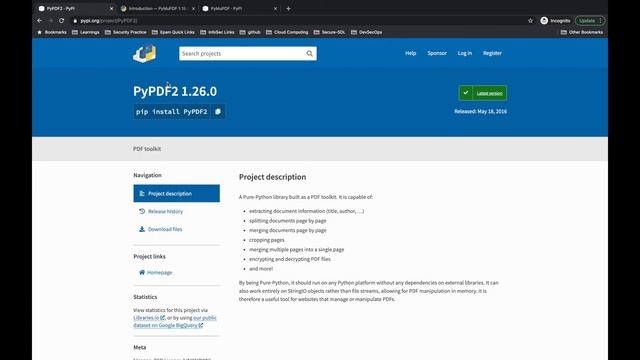The height and width of the screenshot is (360, 640).
Task: Click the 'encrypting and decrypting PDF files' bullet
Action: pos(290,259)
